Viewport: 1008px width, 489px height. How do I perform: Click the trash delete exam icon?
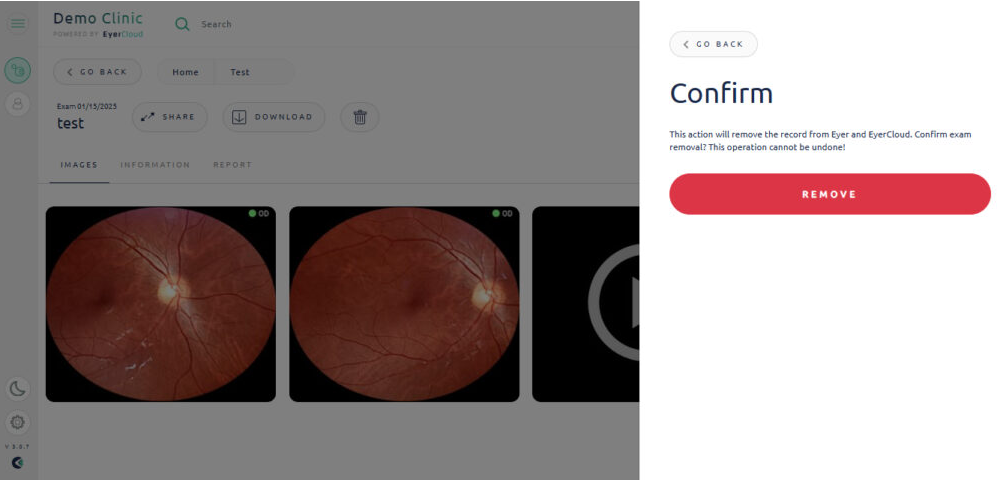point(360,117)
